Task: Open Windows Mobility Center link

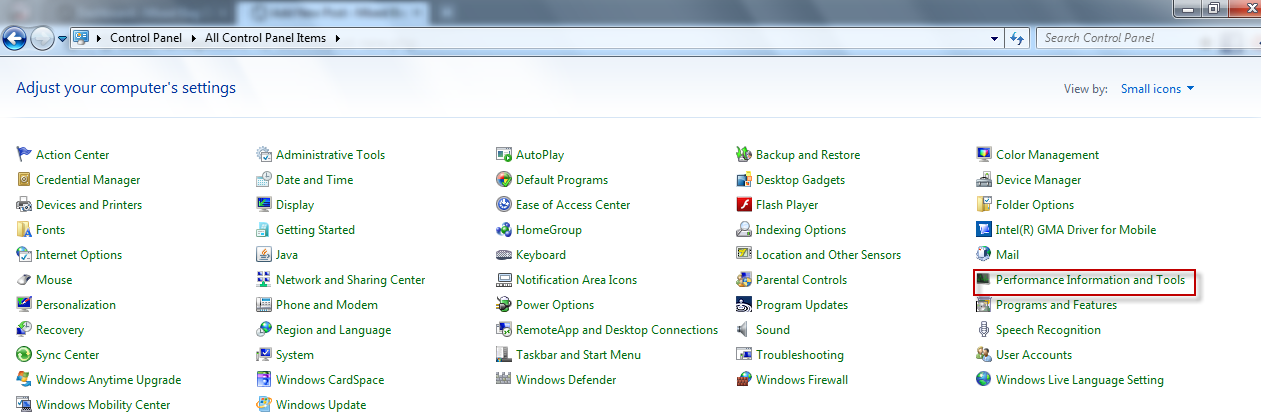Action: click(103, 405)
